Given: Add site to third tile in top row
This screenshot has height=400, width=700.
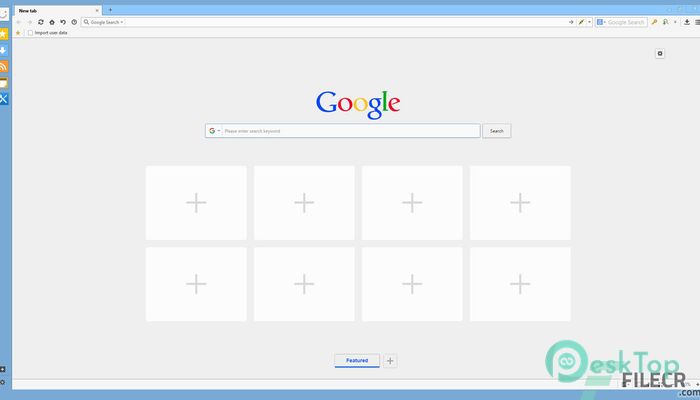Looking at the screenshot, I should click(412, 203).
